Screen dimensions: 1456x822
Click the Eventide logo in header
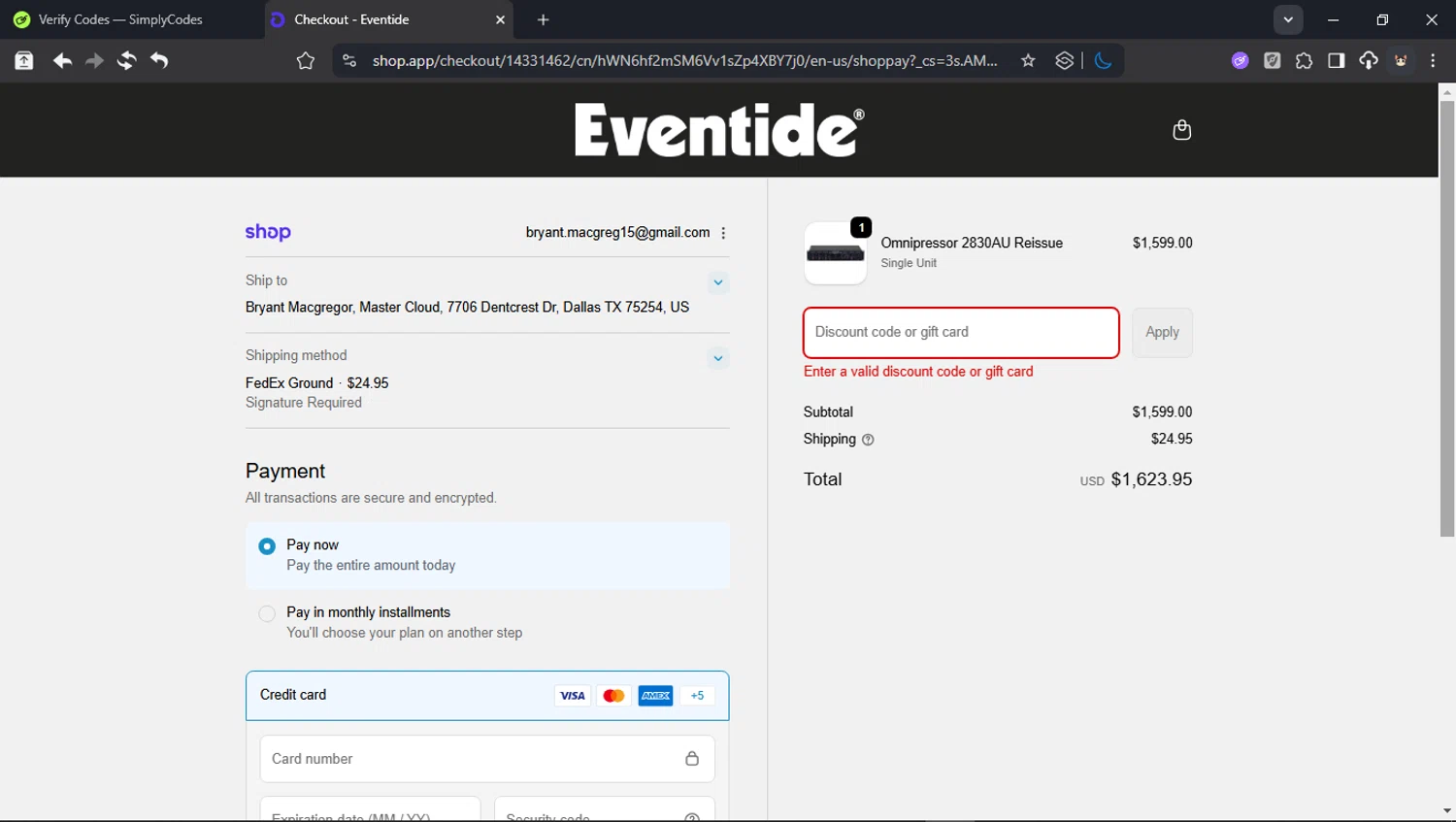(x=718, y=130)
